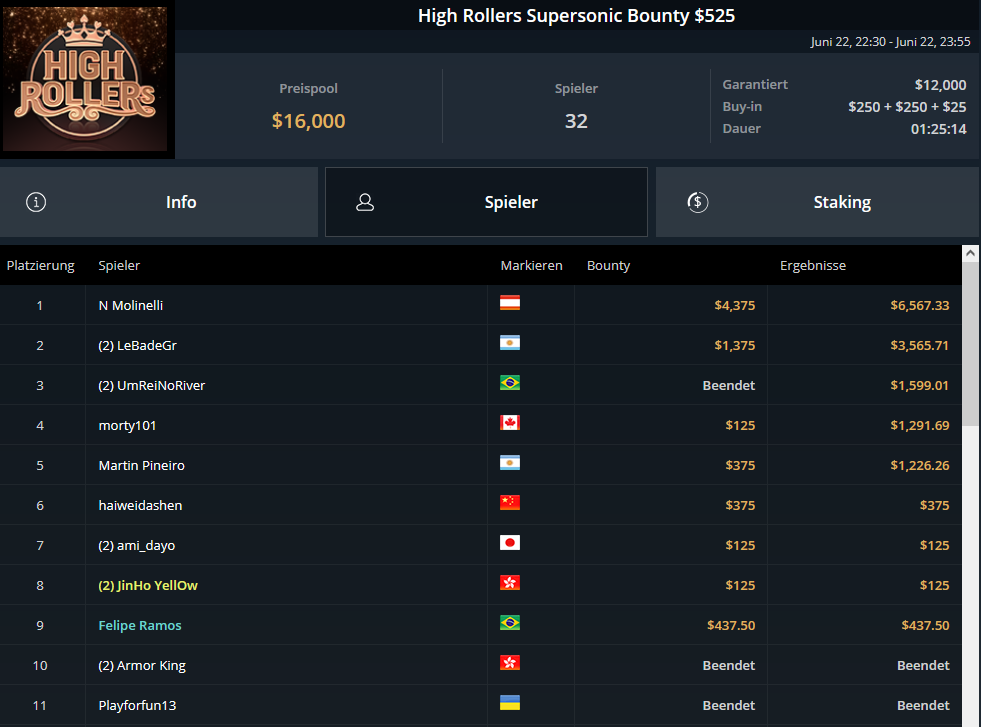
Task: Click placement number 1
Action: click(x=39, y=305)
